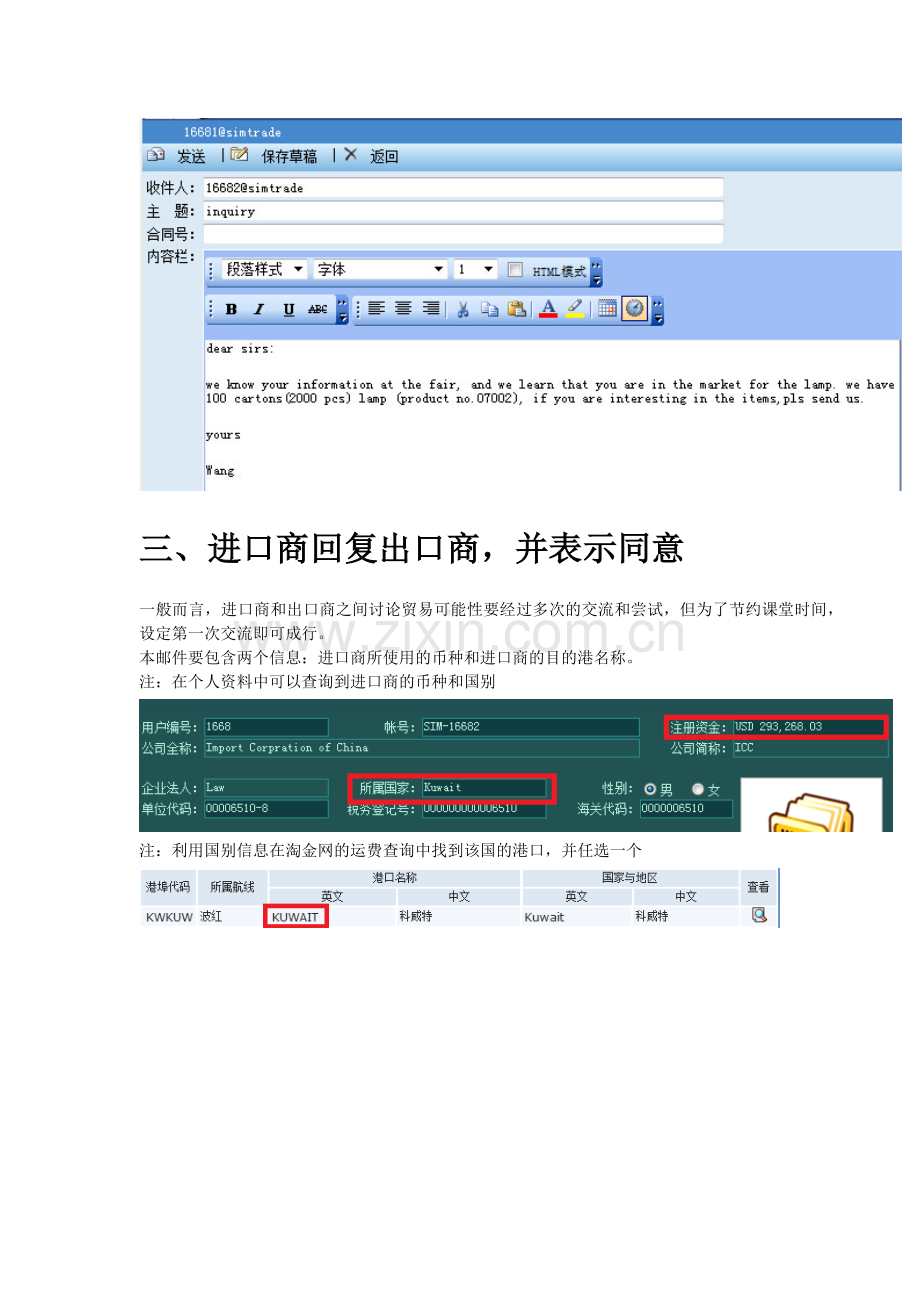Enable the HTML模式 checkbox

[x=515, y=270]
